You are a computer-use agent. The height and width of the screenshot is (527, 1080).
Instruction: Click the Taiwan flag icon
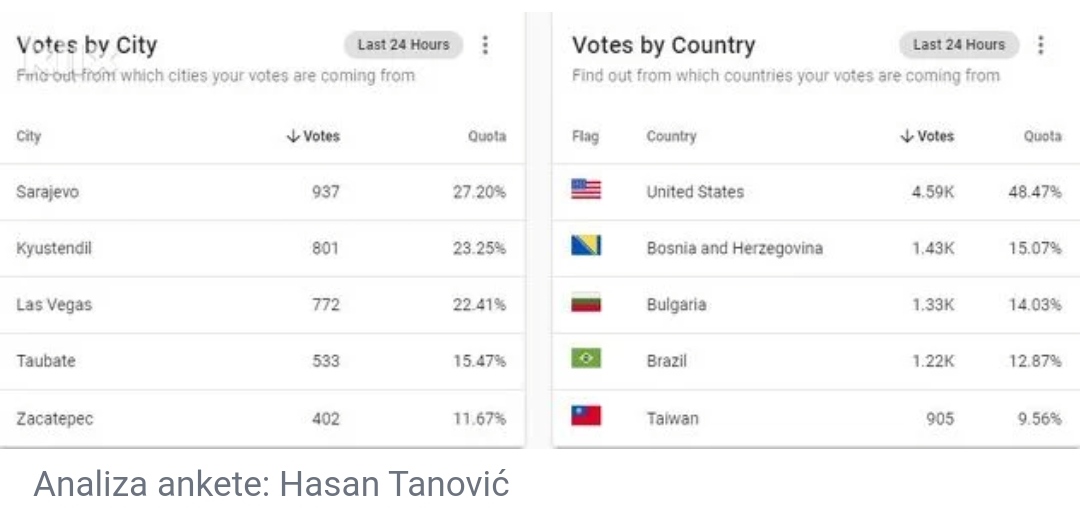point(586,415)
